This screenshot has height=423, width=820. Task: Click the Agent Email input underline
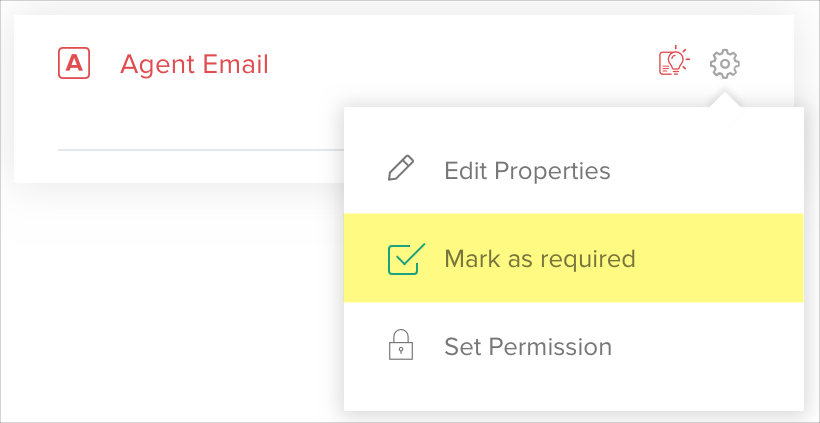point(200,149)
